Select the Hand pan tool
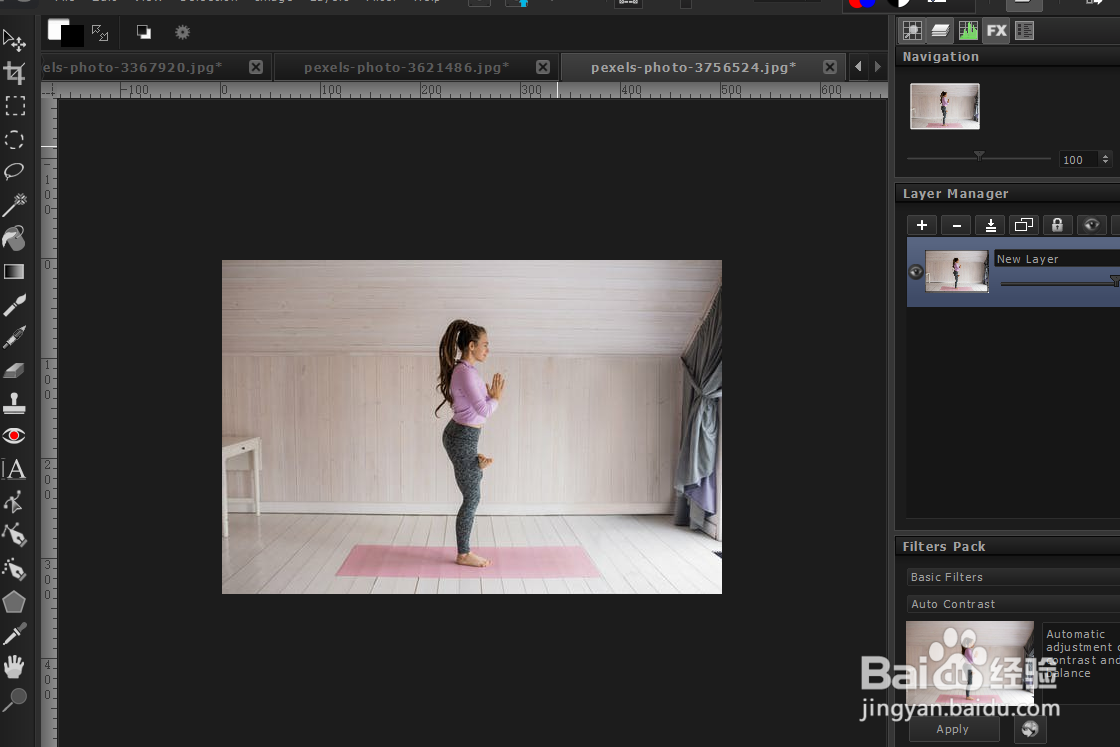The width and height of the screenshot is (1120, 747). 14,666
